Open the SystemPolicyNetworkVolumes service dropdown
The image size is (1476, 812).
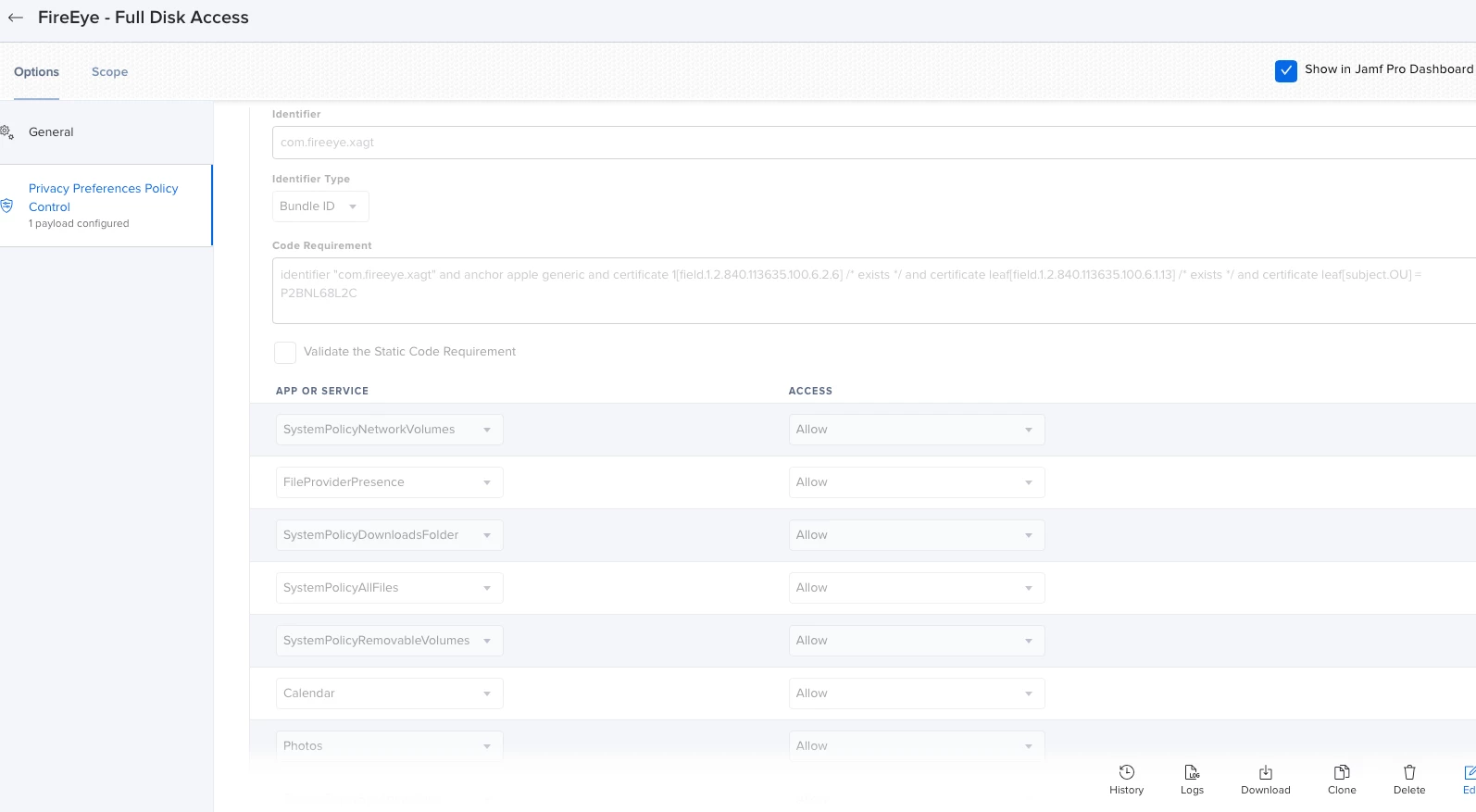pyautogui.click(x=390, y=430)
